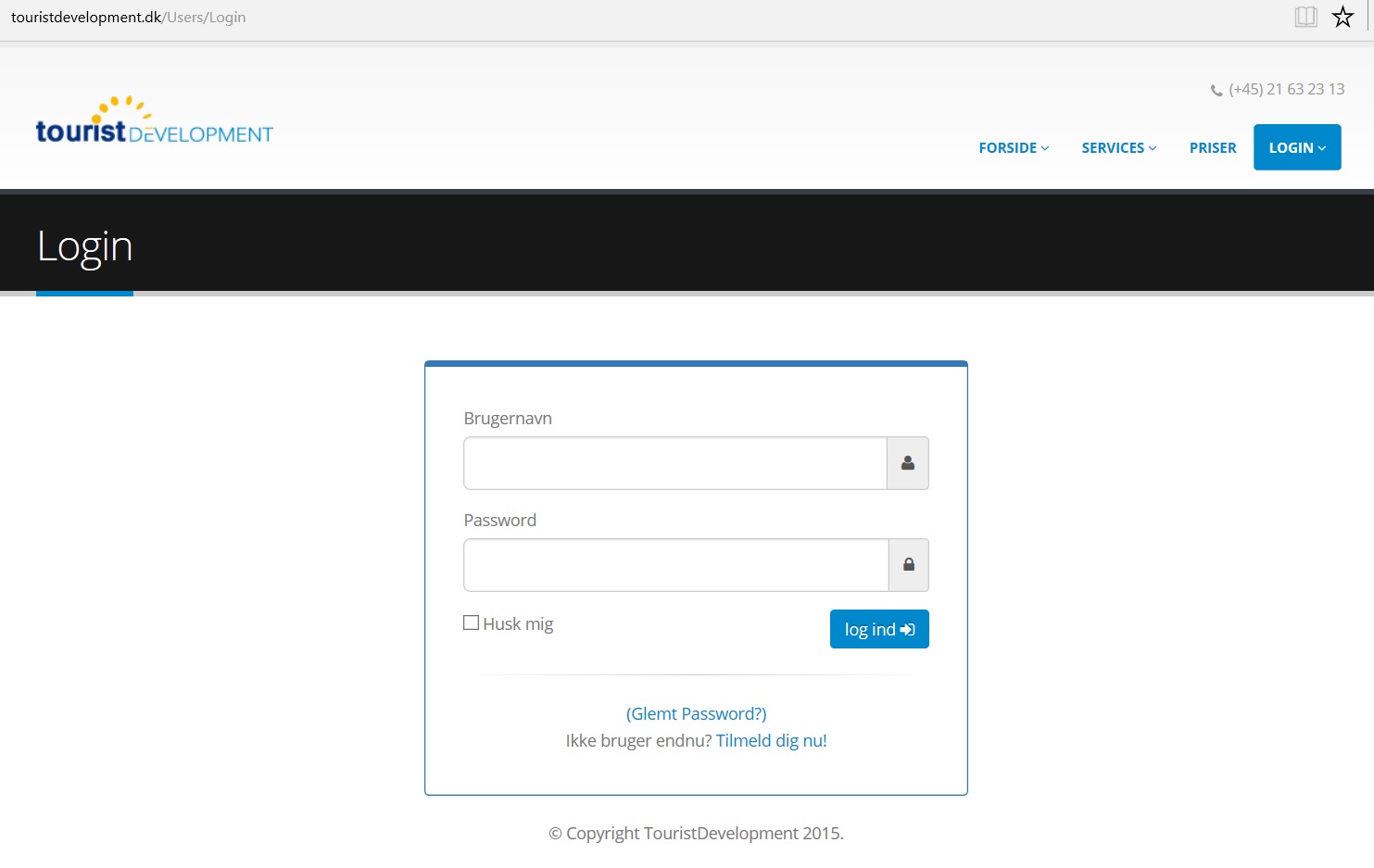Click the Copyright TouristDevelopment 2015 footer text

coord(696,833)
